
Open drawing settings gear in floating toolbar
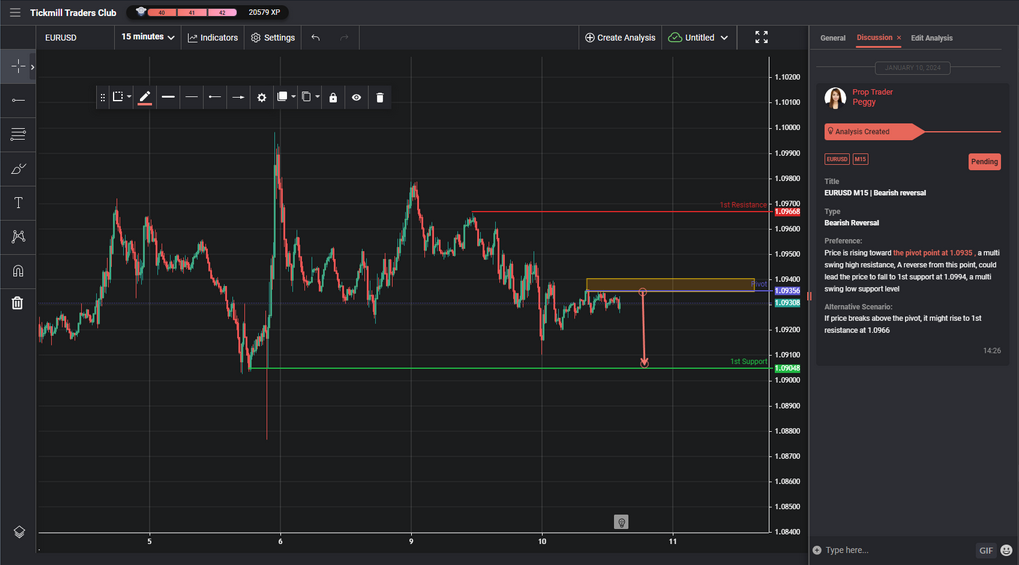click(x=261, y=98)
